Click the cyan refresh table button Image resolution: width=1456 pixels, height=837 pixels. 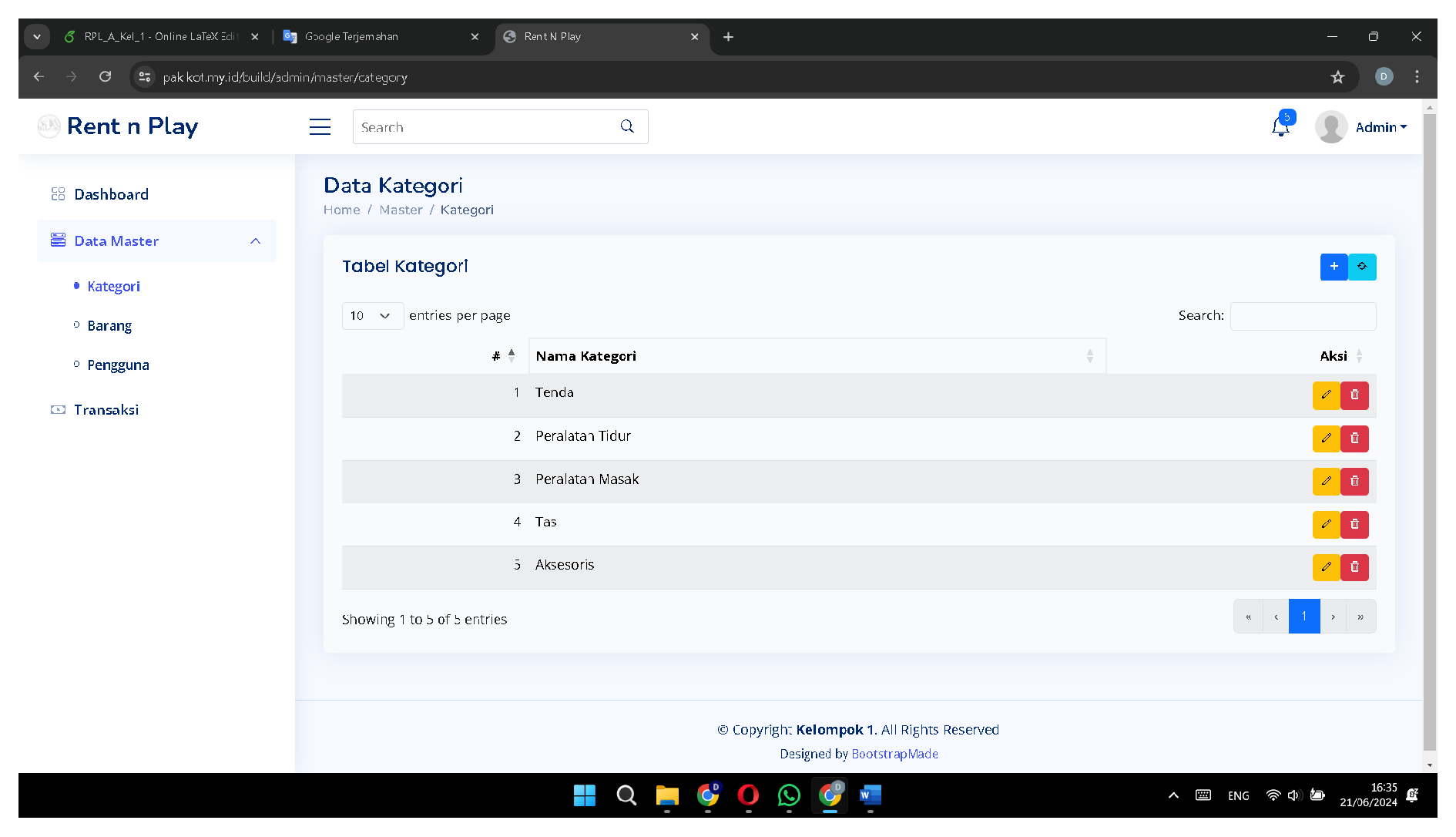[x=1362, y=267]
